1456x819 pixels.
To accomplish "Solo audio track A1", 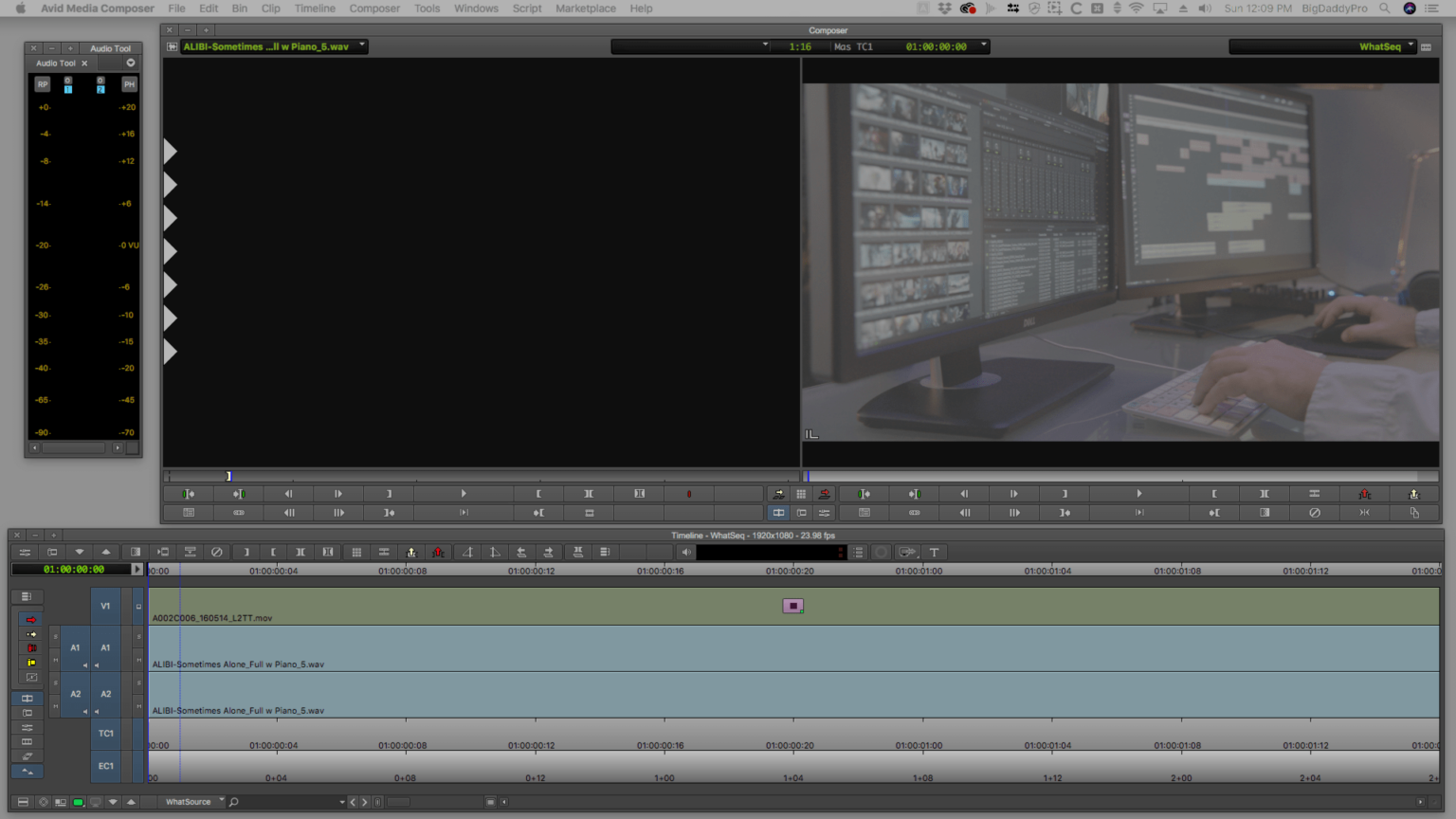I will 55,636.
